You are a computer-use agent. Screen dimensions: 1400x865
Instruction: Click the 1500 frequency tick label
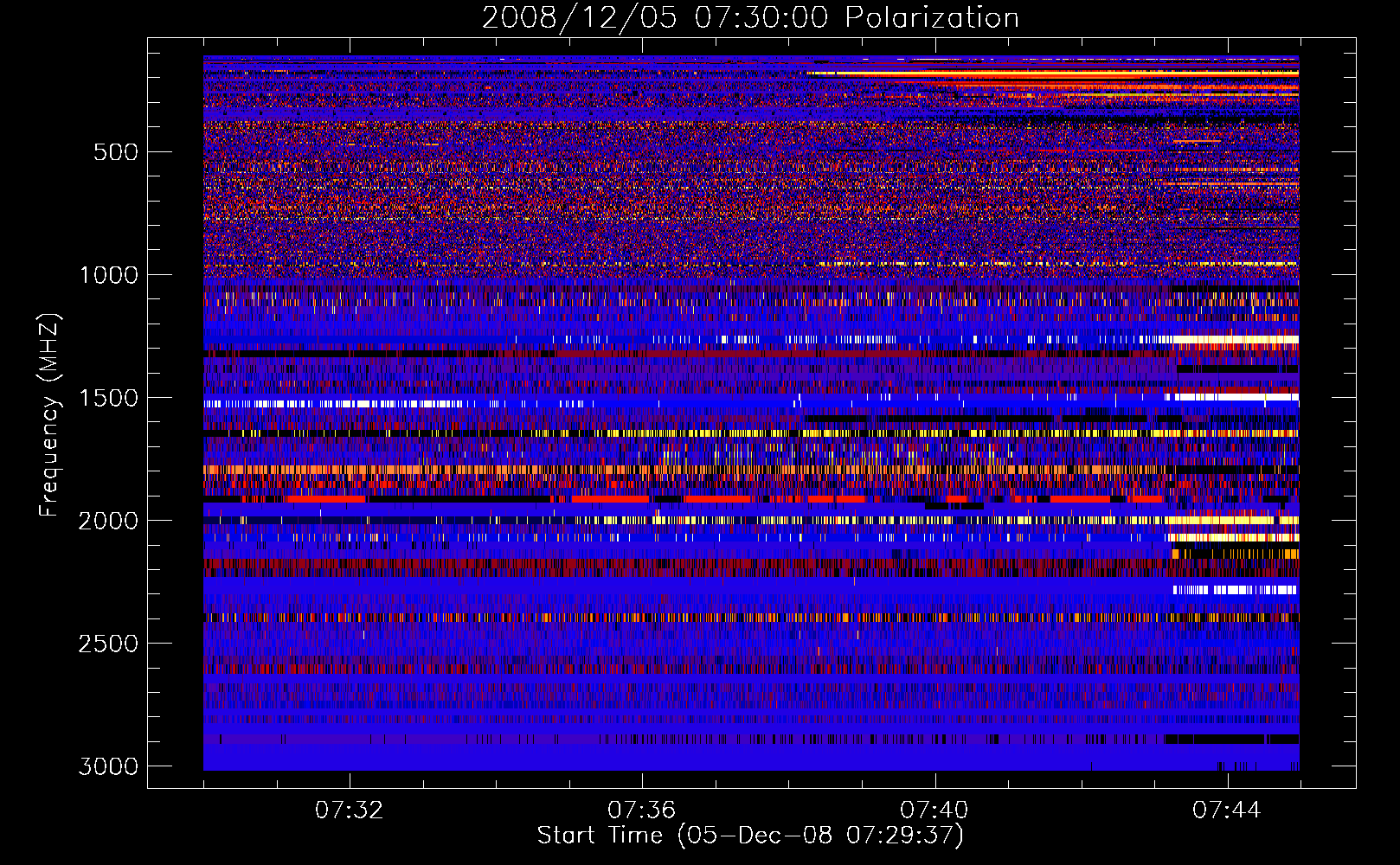108,398
